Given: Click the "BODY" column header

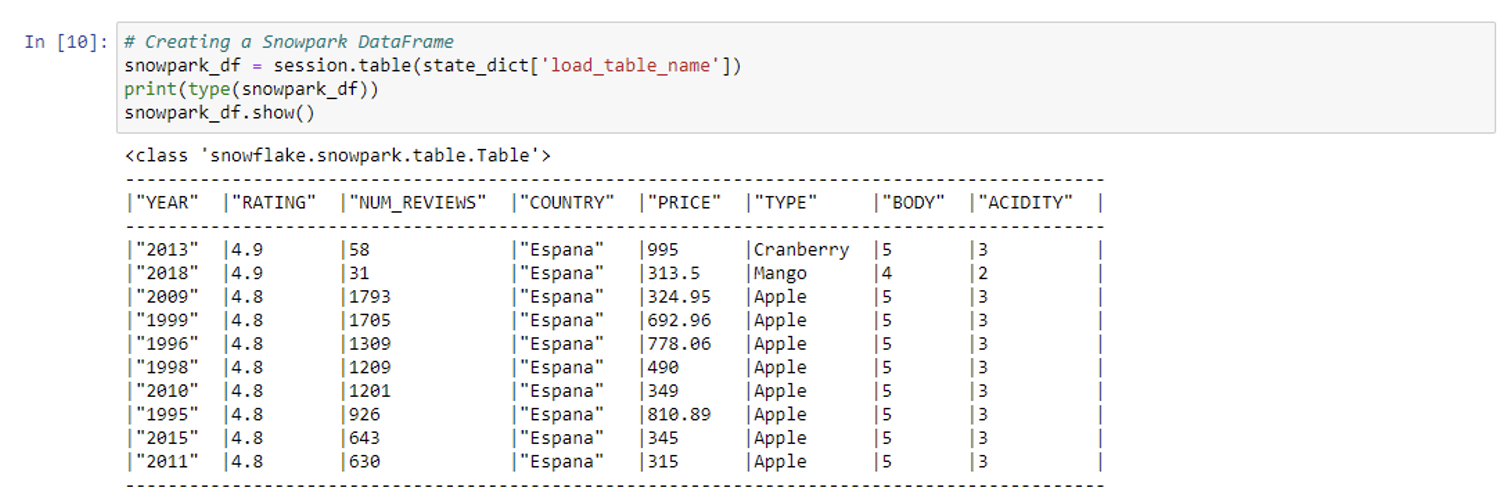Looking at the screenshot, I should click(914, 202).
